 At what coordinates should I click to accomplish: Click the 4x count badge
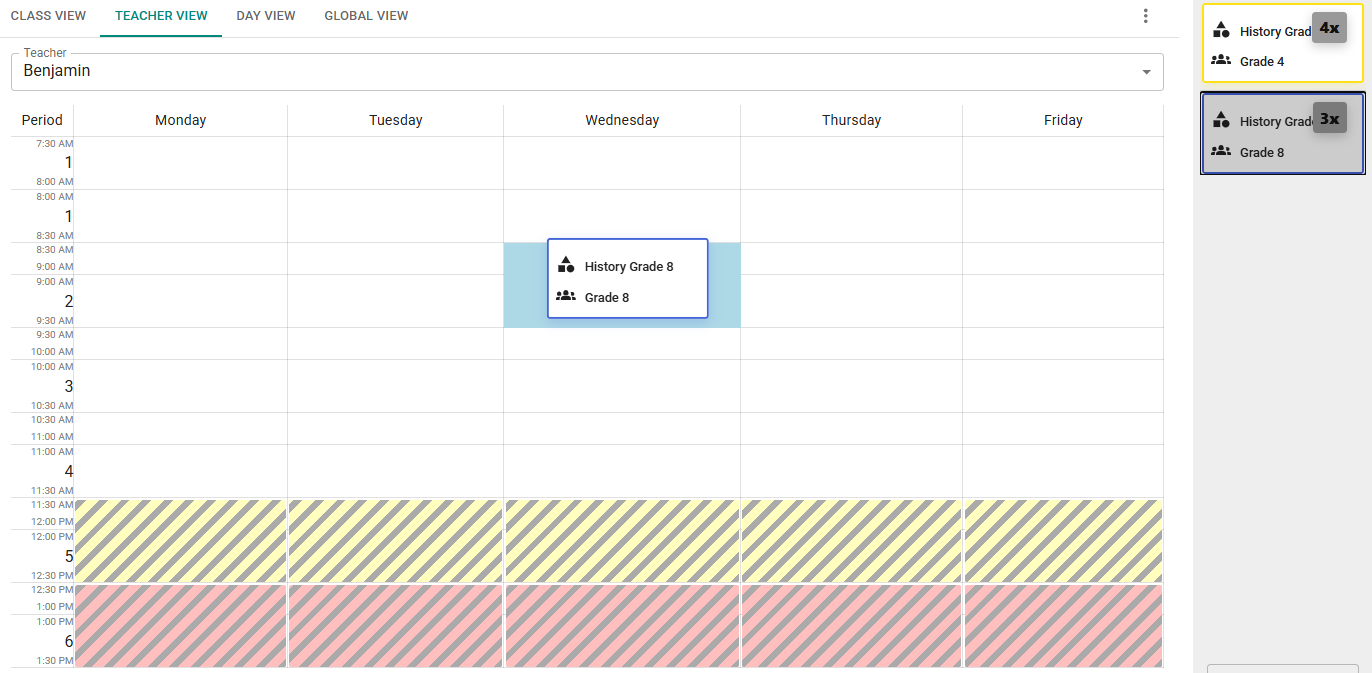coord(1329,28)
